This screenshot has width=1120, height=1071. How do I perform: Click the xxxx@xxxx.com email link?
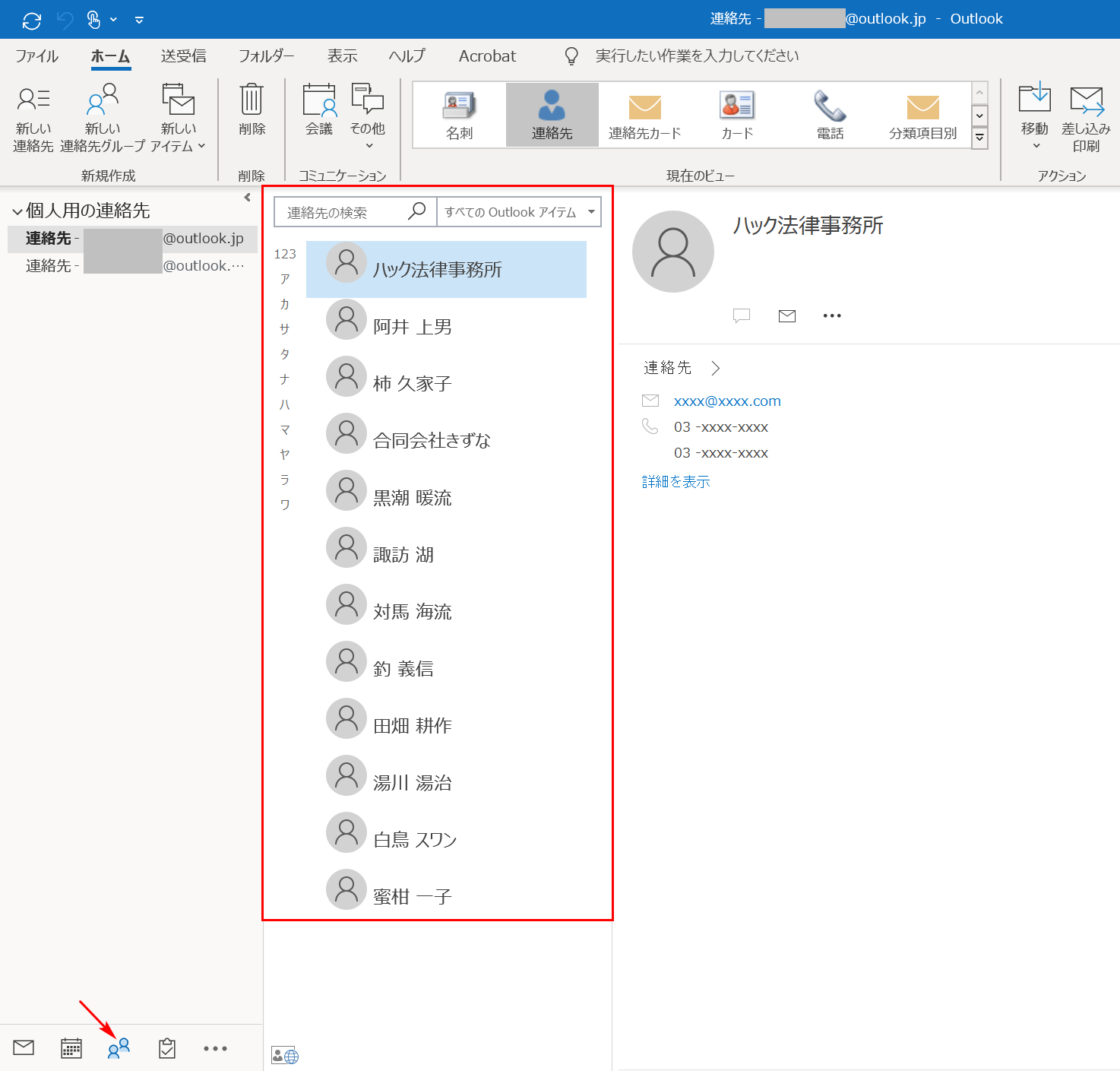point(726,401)
